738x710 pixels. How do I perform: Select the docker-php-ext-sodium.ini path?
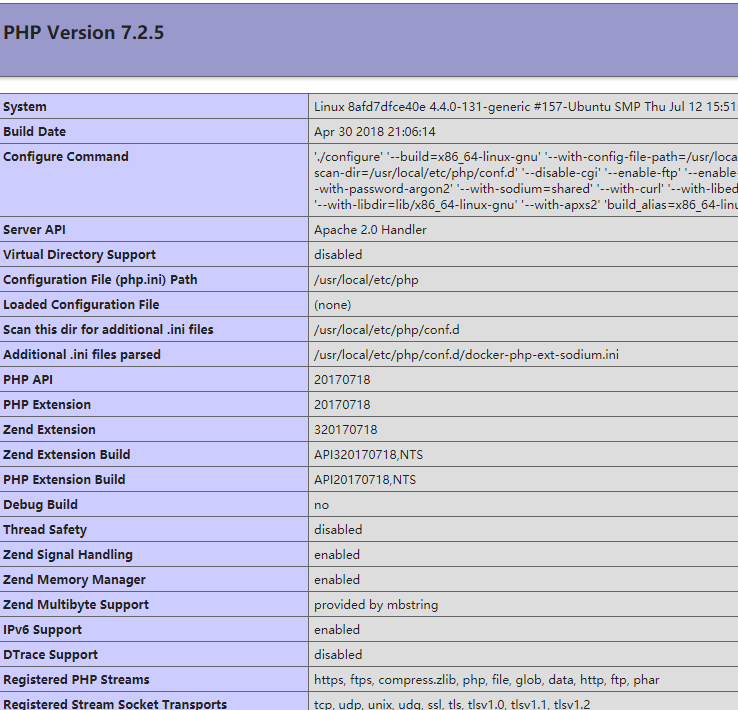coord(466,354)
